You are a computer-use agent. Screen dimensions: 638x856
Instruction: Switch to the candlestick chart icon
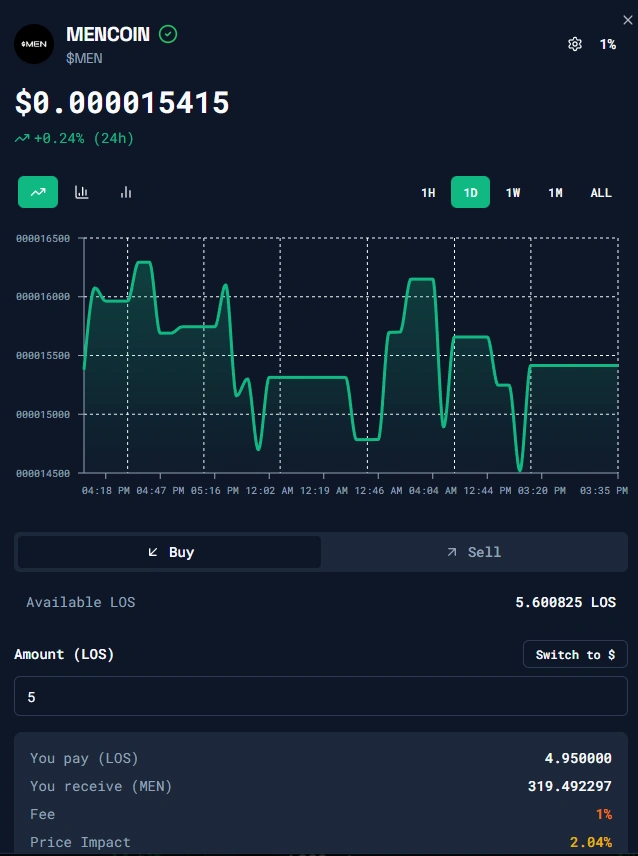(82, 192)
